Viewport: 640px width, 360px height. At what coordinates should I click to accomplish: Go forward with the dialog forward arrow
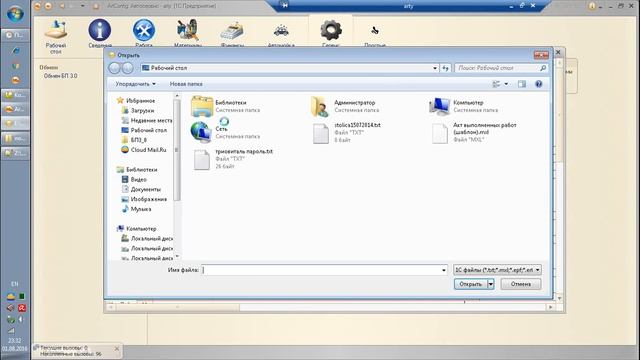click(128, 68)
